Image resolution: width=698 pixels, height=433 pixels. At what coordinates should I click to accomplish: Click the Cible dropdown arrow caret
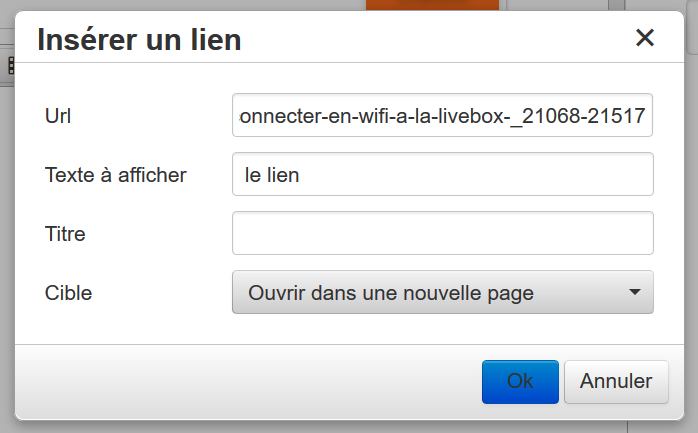coord(634,293)
